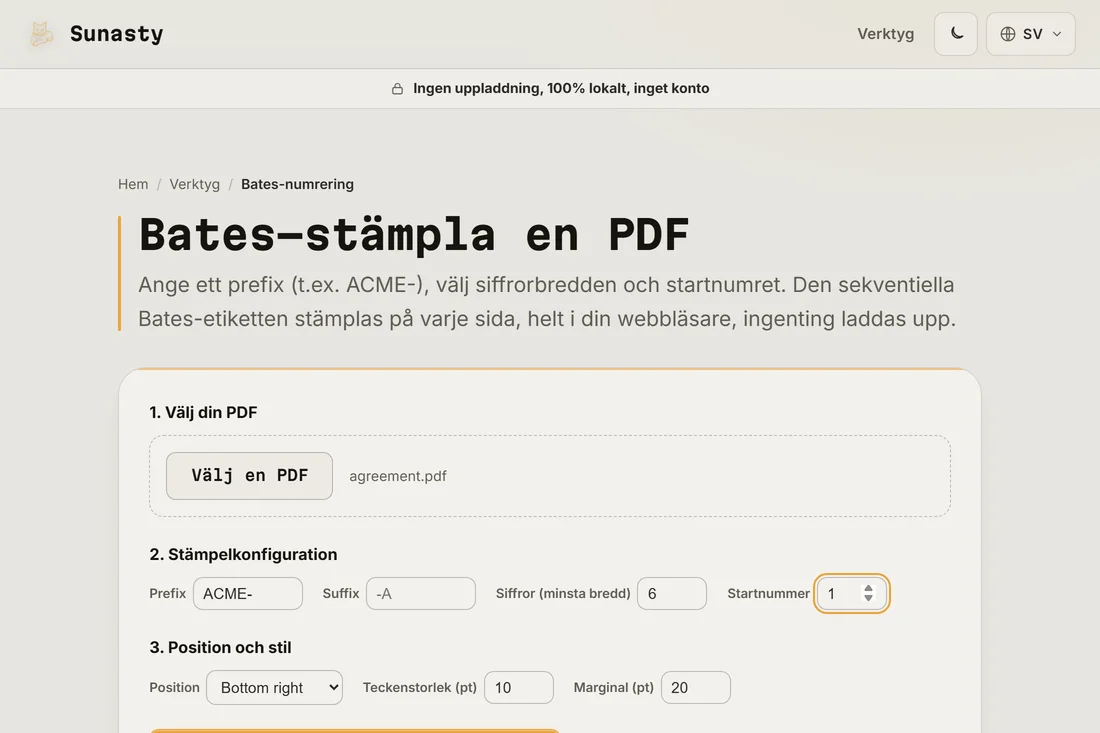This screenshot has width=1100, height=733.
Task: Click the Siffror (minsta bredd) field
Action: [x=671, y=593]
